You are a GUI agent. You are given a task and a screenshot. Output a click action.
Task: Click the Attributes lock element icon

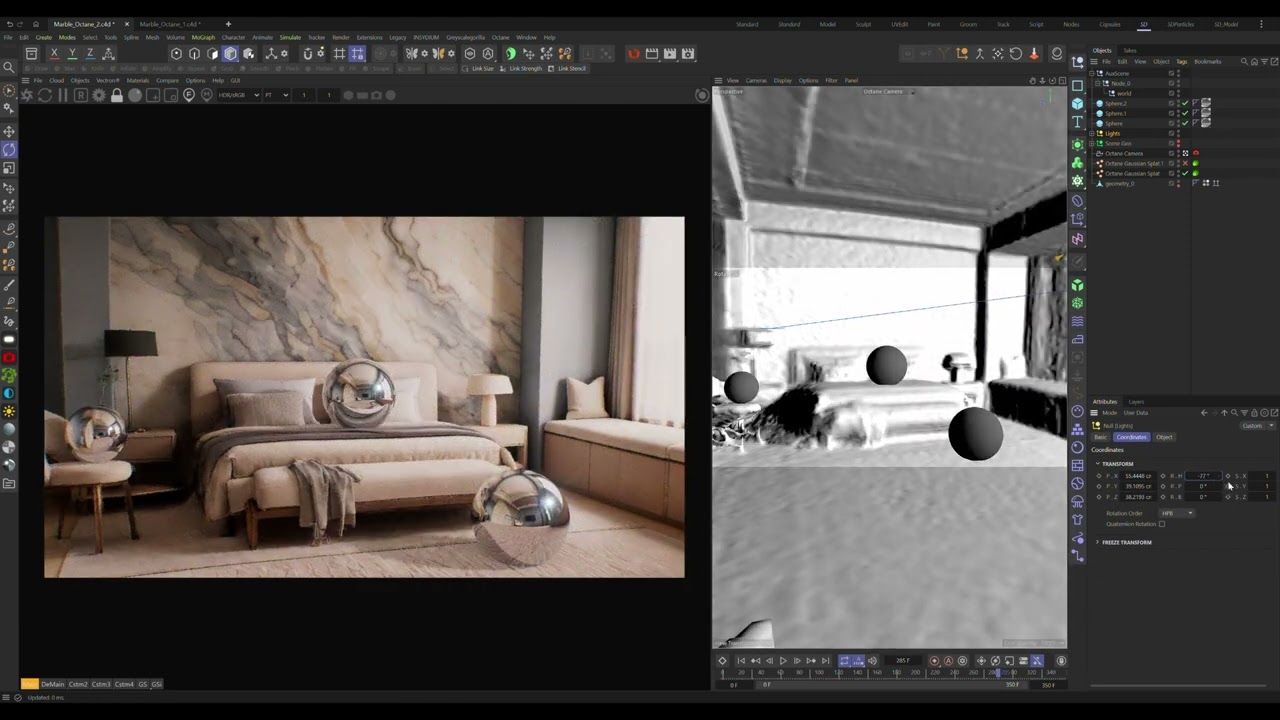click(x=1255, y=413)
